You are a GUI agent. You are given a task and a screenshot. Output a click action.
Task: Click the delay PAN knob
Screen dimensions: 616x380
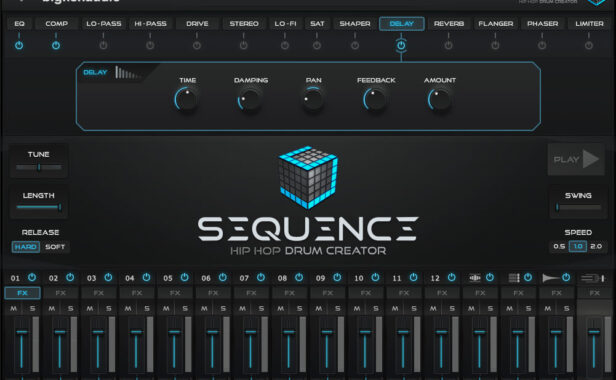(313, 99)
